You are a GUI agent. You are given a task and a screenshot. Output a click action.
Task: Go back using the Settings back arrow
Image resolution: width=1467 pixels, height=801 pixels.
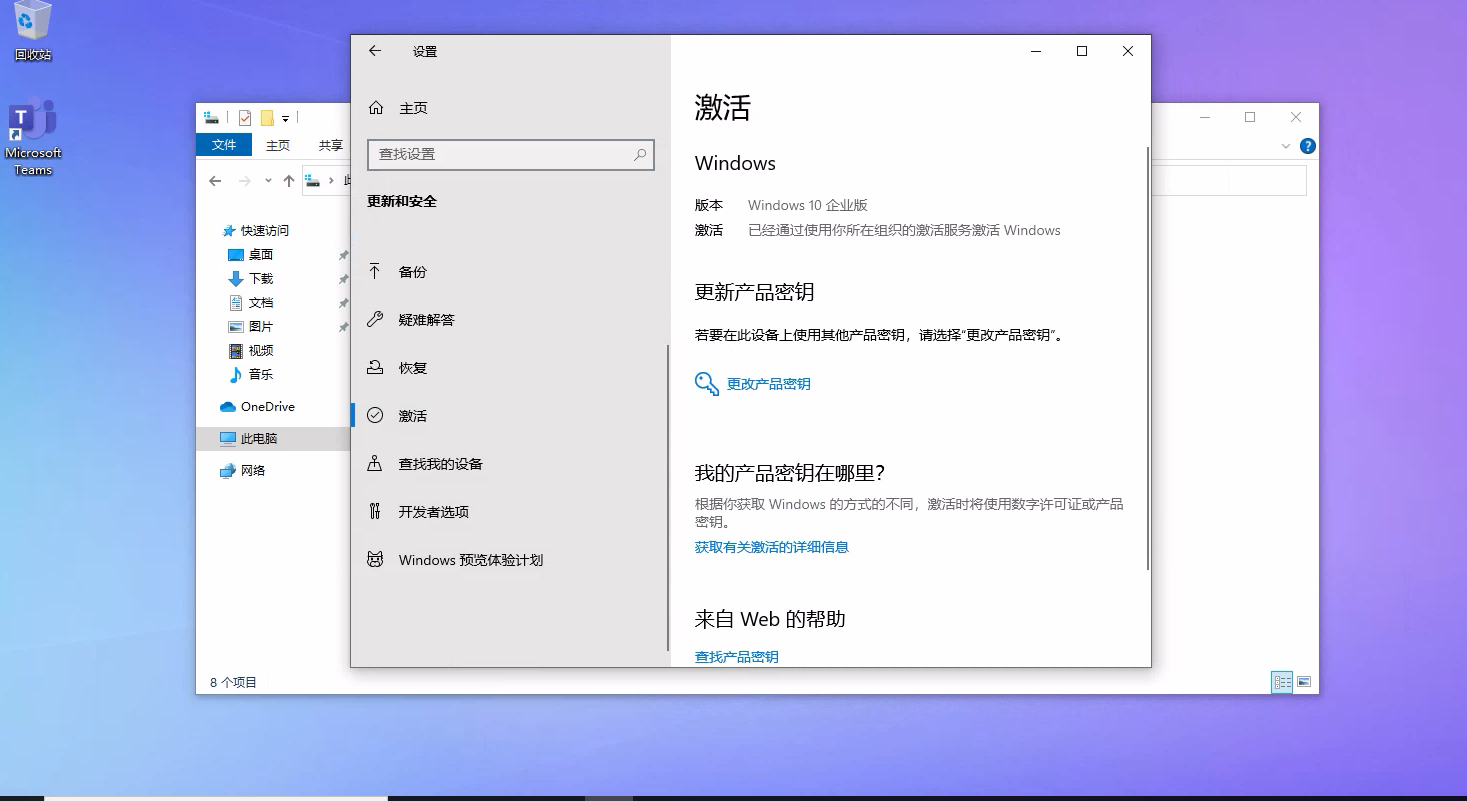click(375, 51)
